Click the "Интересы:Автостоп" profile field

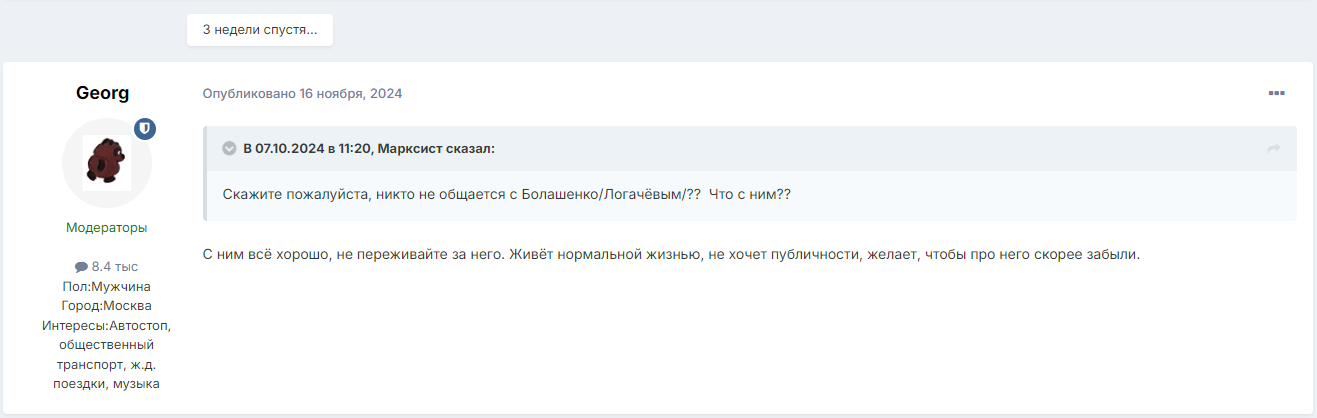tap(106, 325)
